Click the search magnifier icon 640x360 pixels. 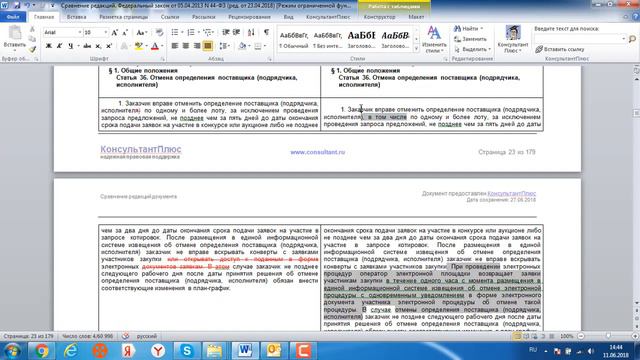tap(632, 39)
